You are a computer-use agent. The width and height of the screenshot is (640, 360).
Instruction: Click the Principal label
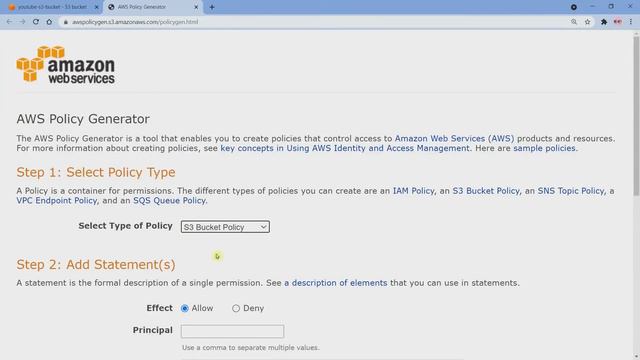pyautogui.click(x=152, y=330)
